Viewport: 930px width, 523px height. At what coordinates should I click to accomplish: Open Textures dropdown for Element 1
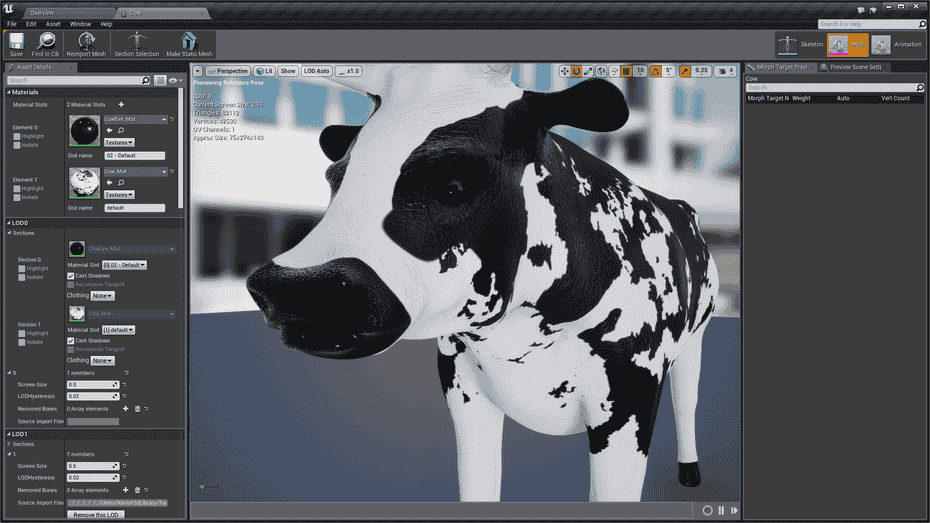(x=119, y=194)
